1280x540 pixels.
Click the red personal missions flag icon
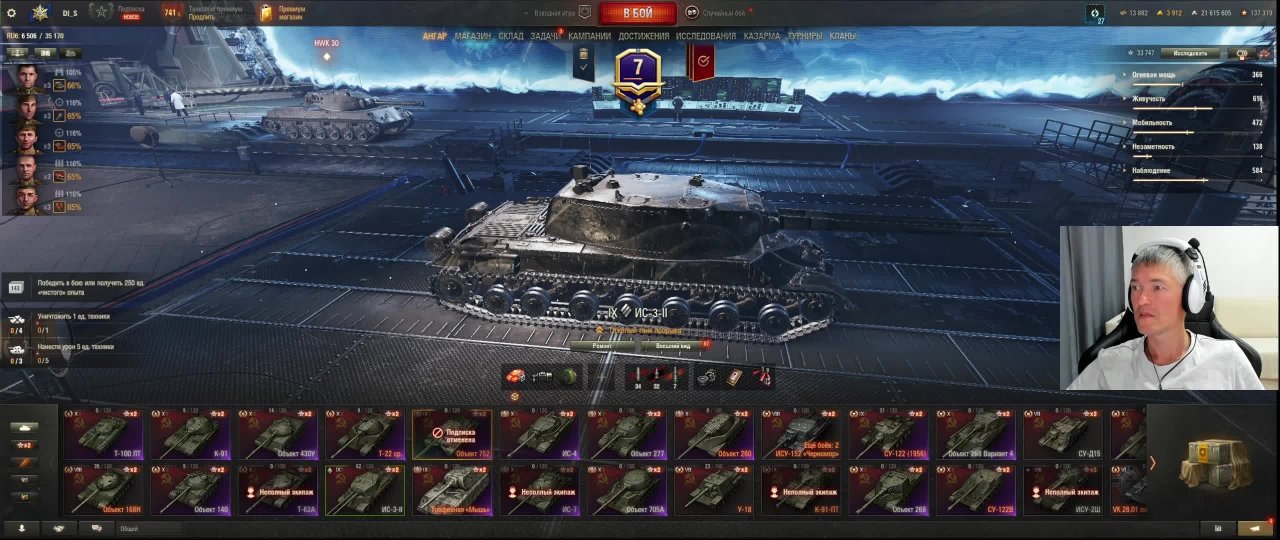(x=702, y=61)
